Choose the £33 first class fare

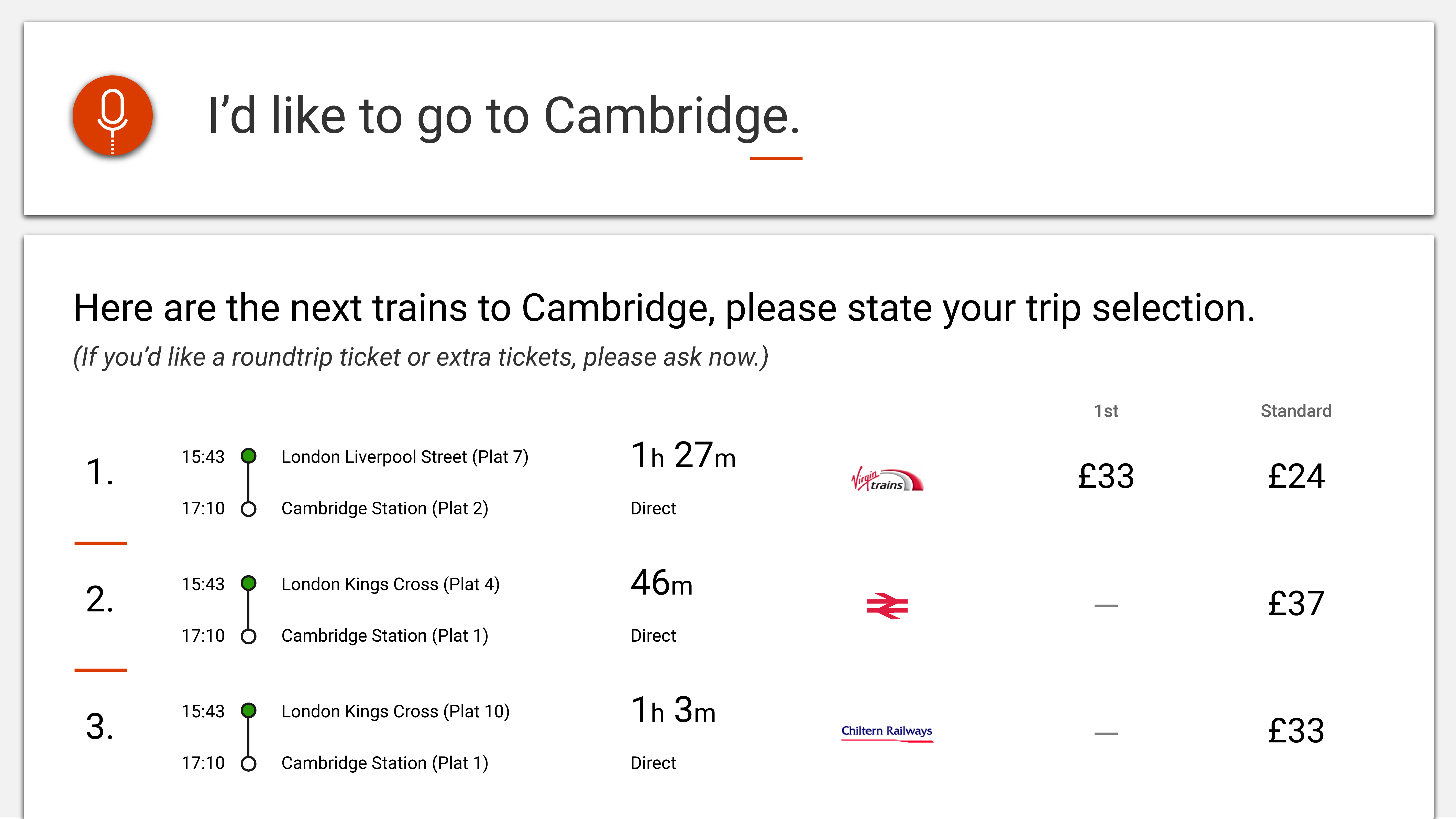click(1106, 476)
